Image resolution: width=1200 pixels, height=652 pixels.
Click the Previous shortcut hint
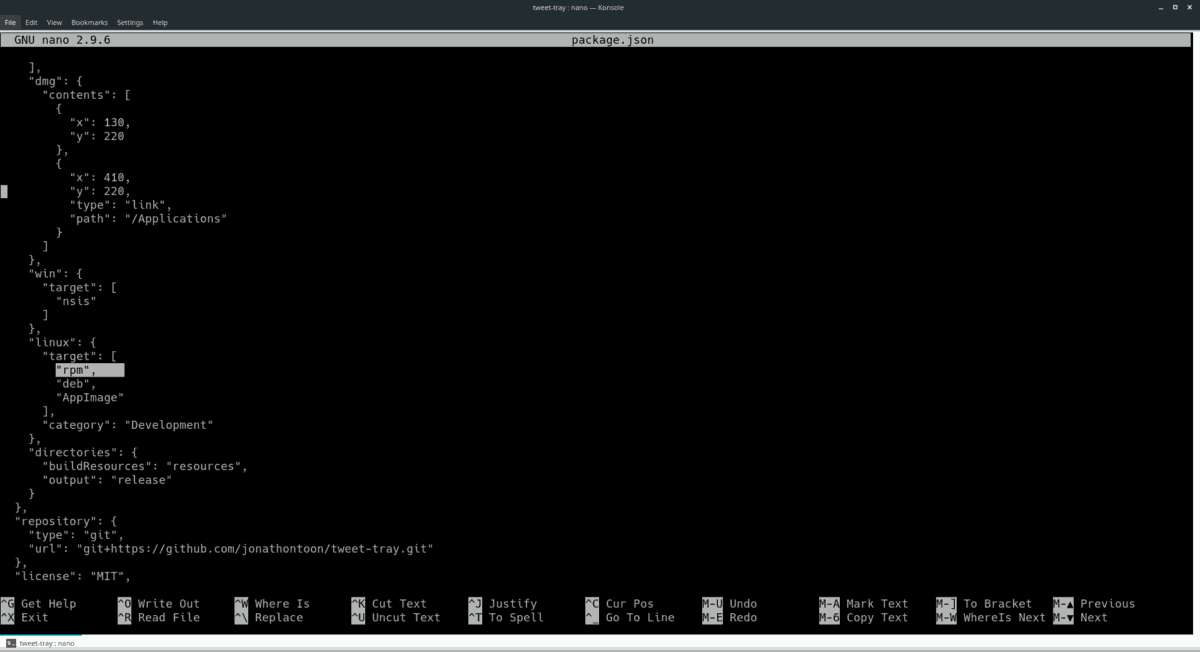pos(1094,604)
